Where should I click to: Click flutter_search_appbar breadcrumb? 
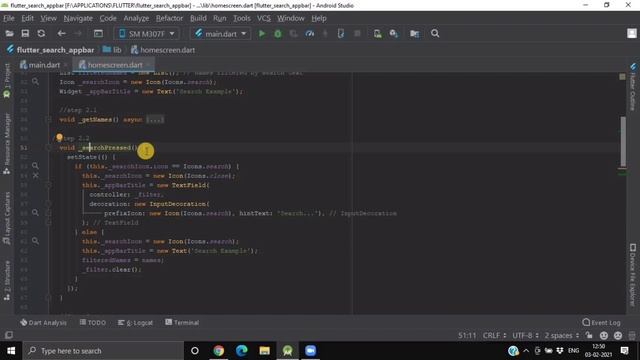[51, 50]
